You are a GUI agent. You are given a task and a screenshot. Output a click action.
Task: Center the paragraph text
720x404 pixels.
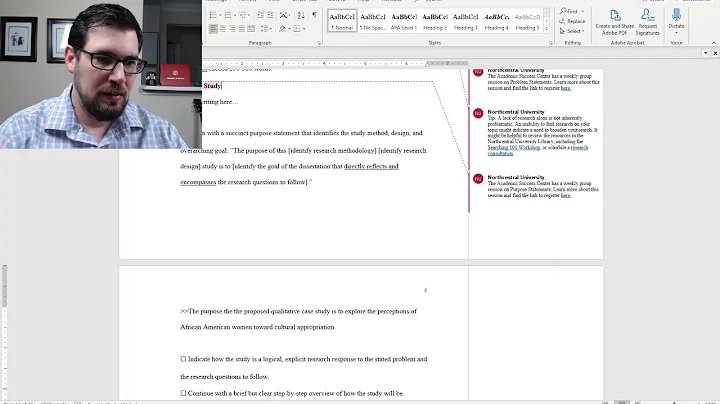tap(223, 28)
